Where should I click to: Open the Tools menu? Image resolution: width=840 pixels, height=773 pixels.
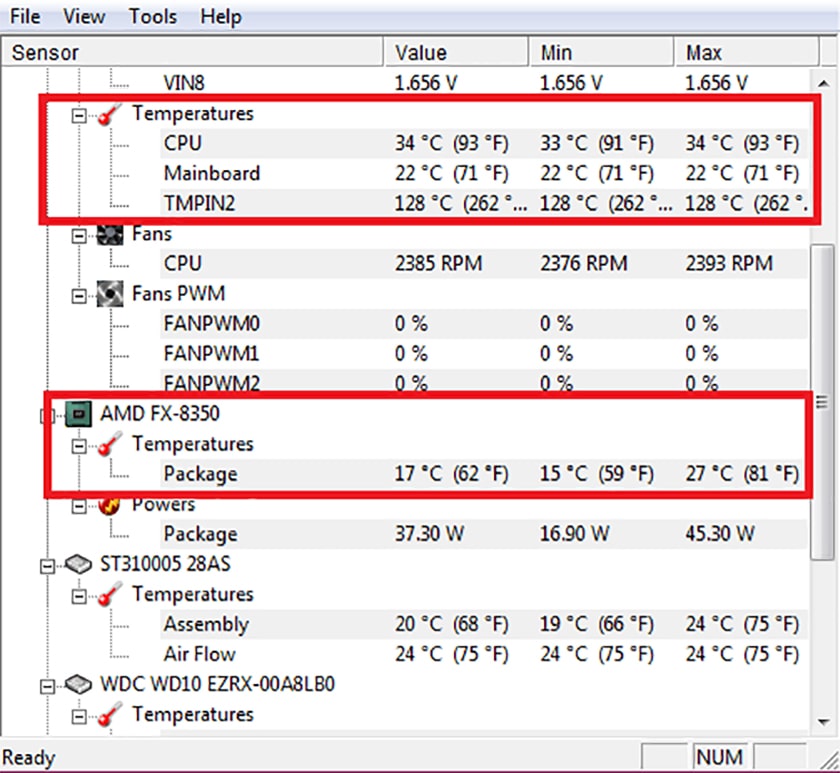tap(152, 17)
